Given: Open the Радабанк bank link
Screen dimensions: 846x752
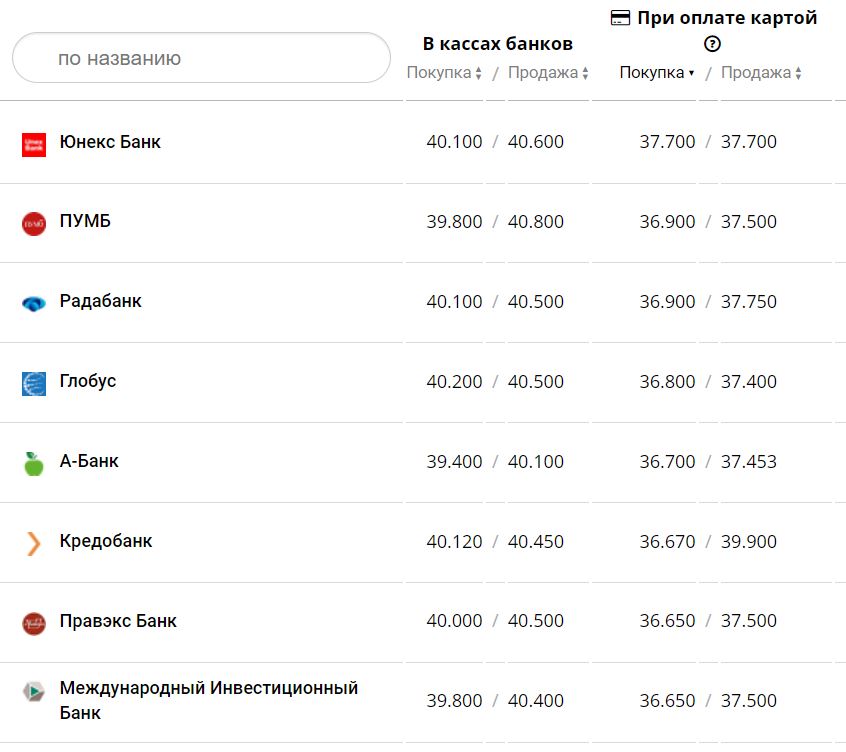Looking at the screenshot, I should click(x=101, y=301).
